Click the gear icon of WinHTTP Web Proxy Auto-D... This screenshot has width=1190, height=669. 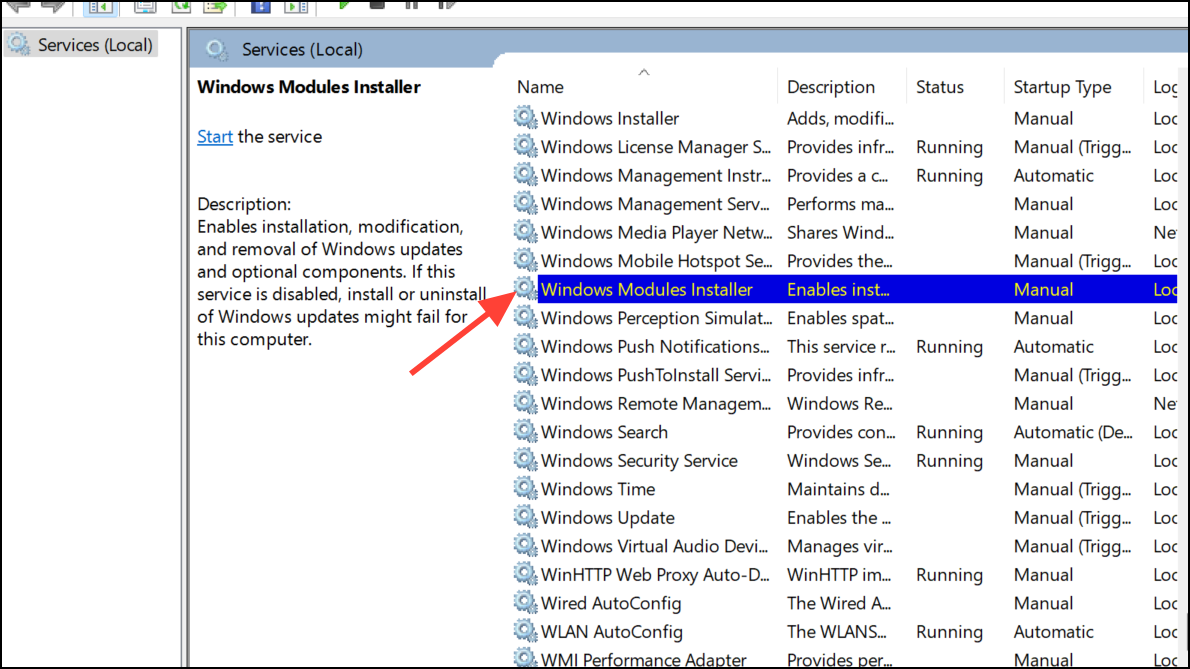point(525,574)
